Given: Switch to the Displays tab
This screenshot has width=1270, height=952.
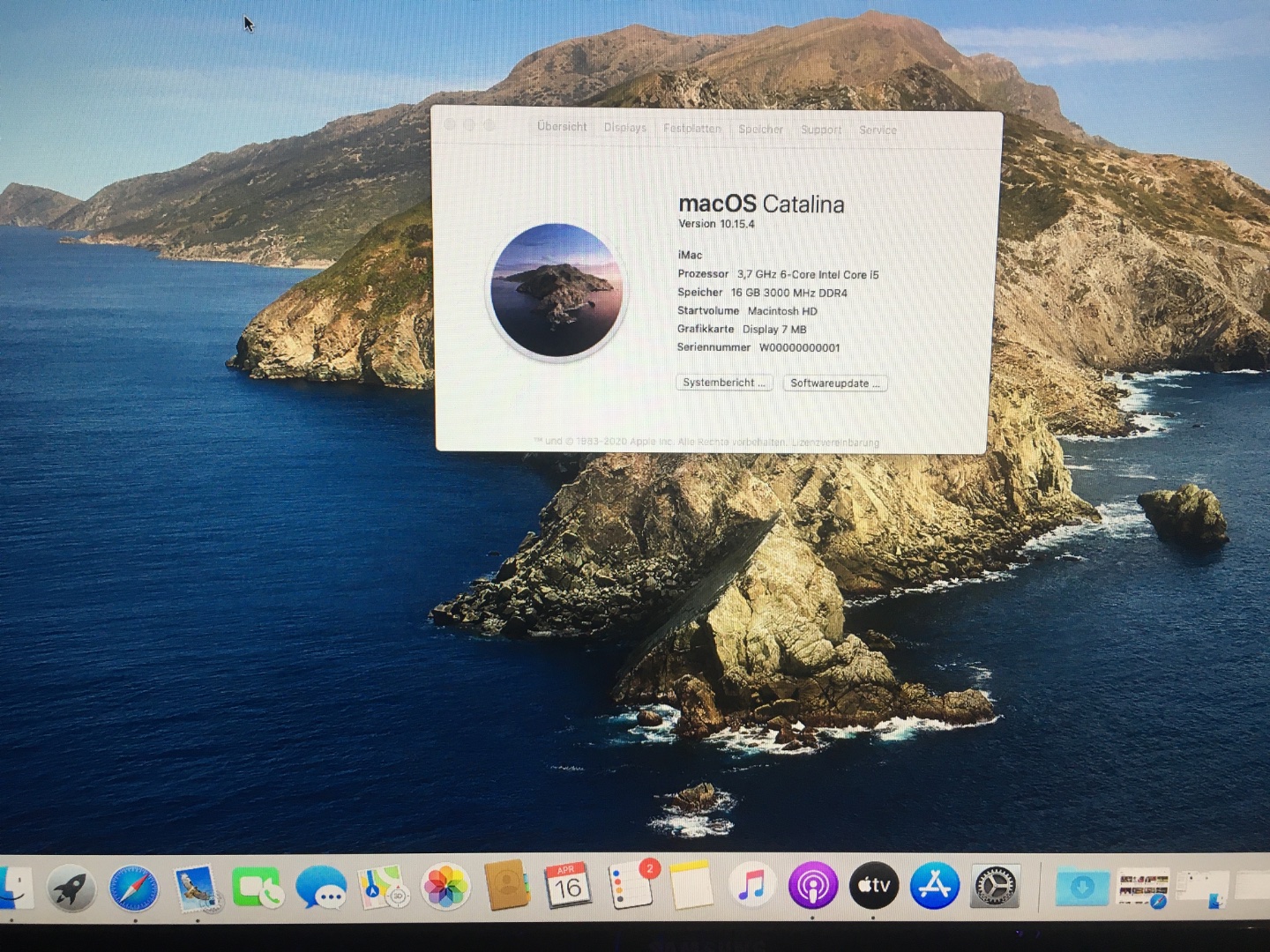Looking at the screenshot, I should coord(624,128).
